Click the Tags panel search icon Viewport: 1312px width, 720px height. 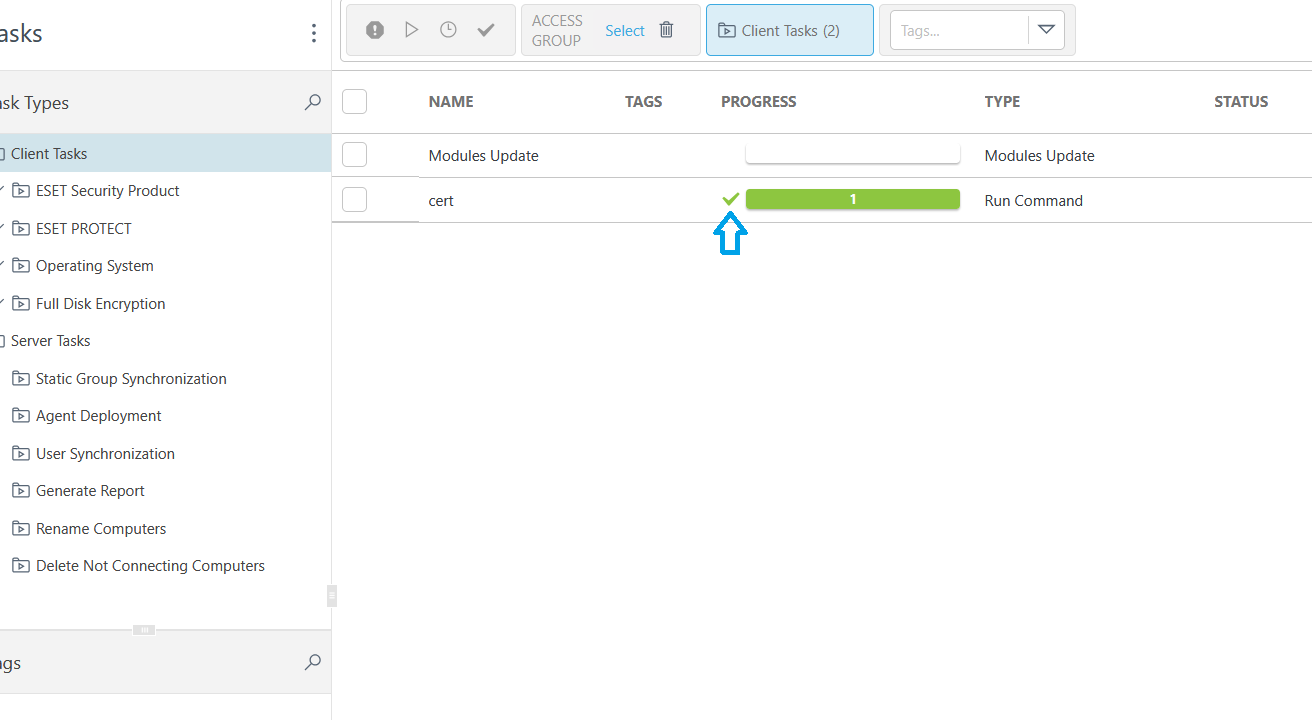[x=313, y=662]
